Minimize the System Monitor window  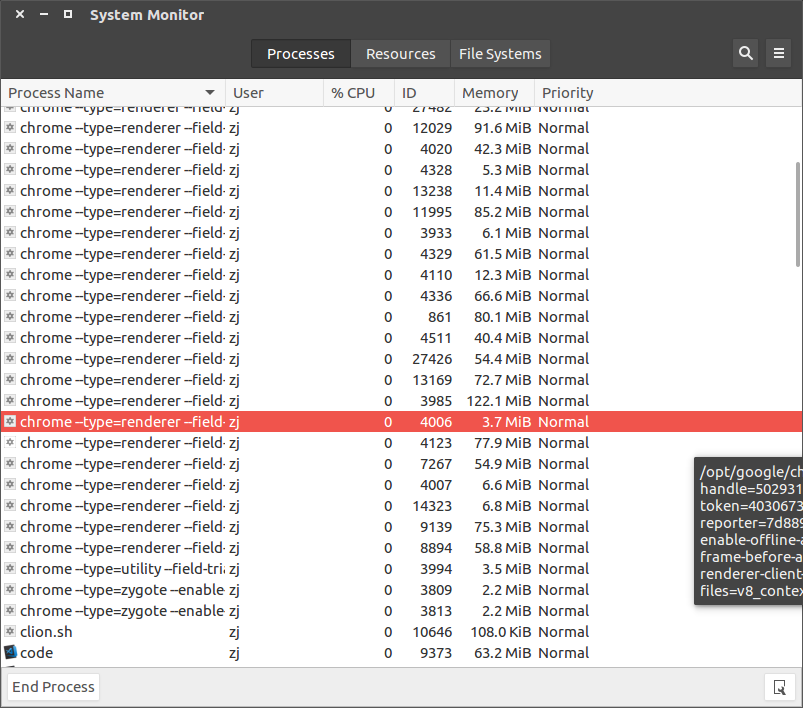(44, 14)
